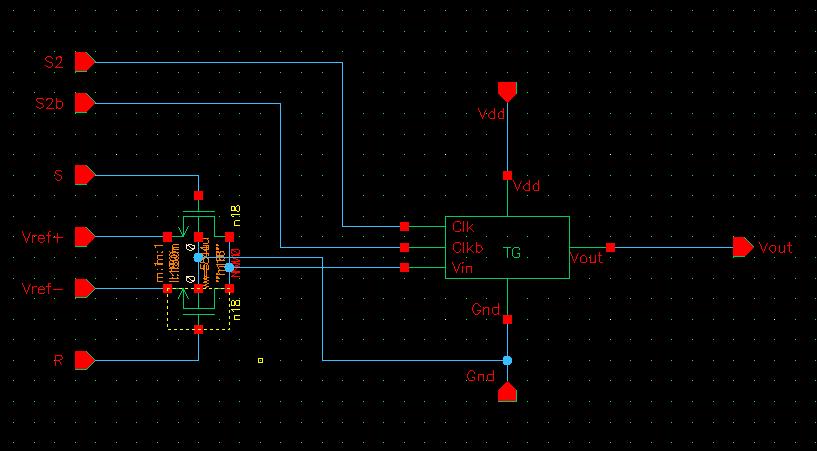Select the lower "n18" model label
Viewport: 817px width, 451px height.
coord(237,309)
